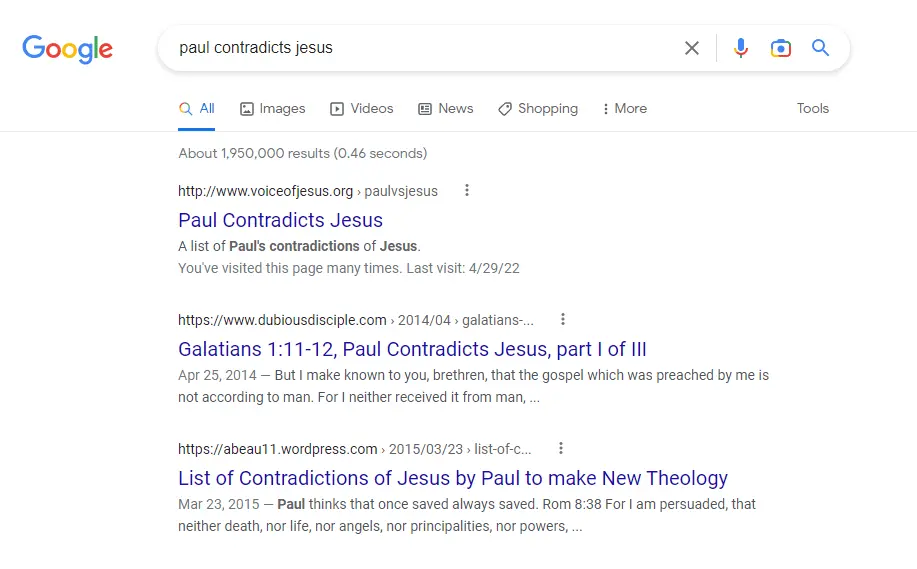Open the 'Paul Contradicts Jesus' result link

pyautogui.click(x=280, y=220)
